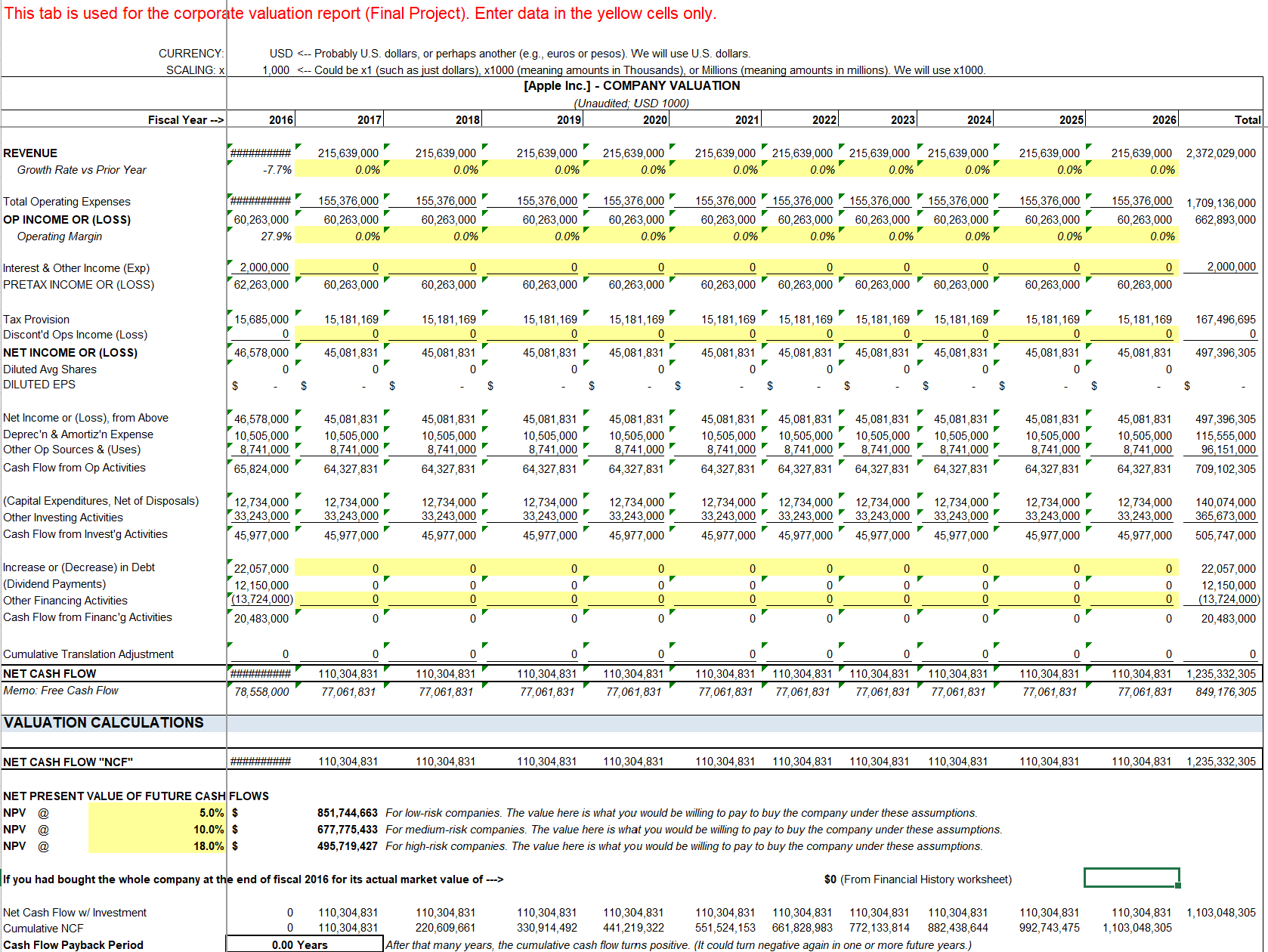Click NET CASH FLOW "NCF" label
The image size is (1268, 952).
click(68, 762)
